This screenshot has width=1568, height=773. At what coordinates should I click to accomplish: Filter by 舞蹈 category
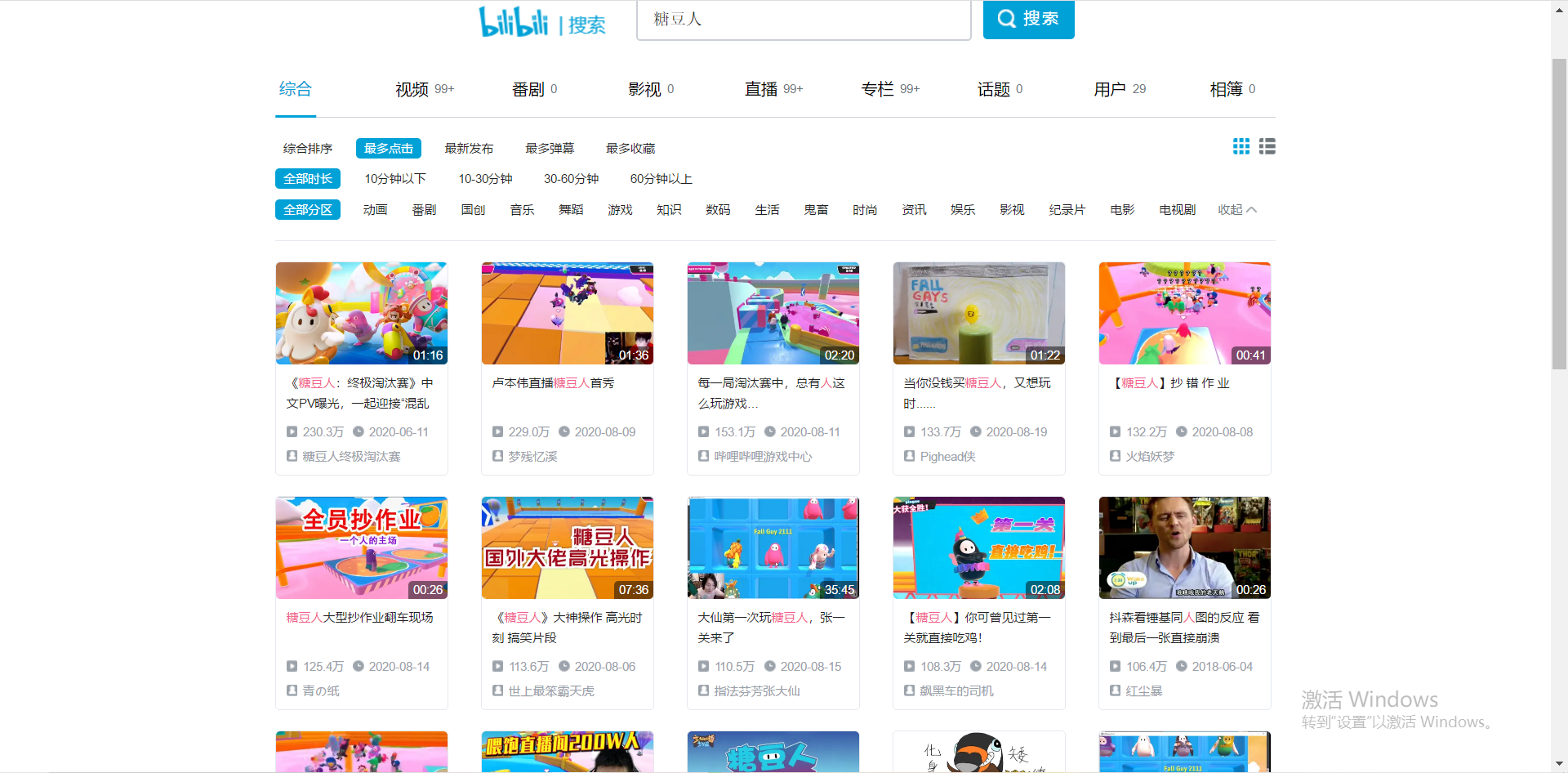571,209
